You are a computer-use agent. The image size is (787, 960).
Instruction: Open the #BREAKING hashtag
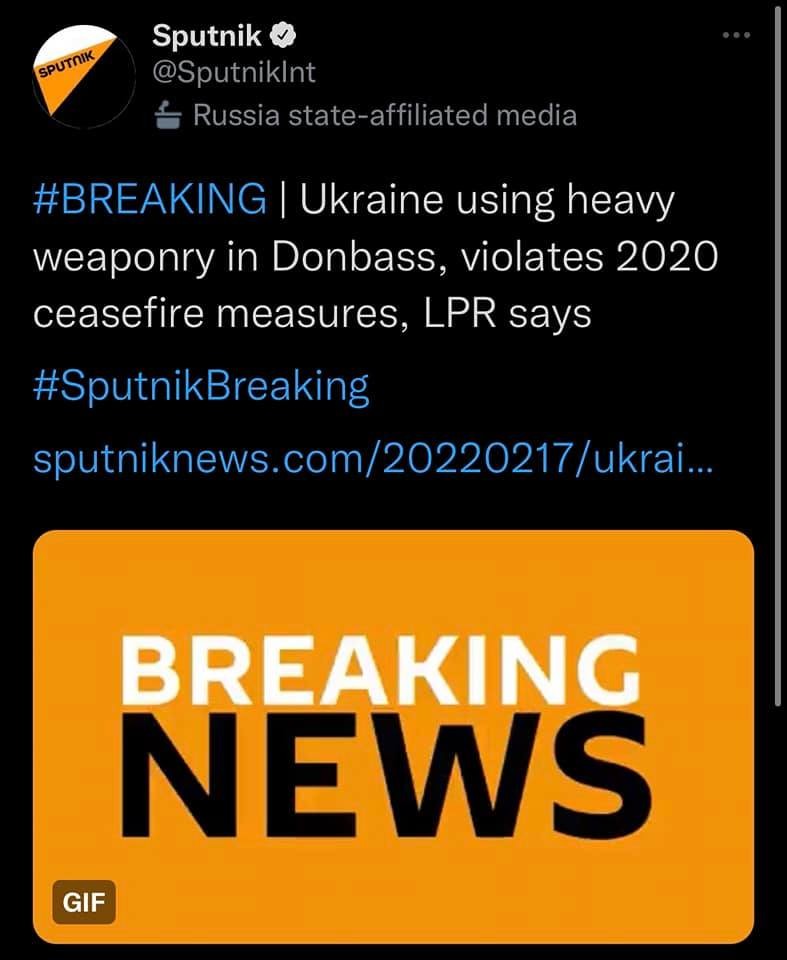pyautogui.click(x=150, y=200)
